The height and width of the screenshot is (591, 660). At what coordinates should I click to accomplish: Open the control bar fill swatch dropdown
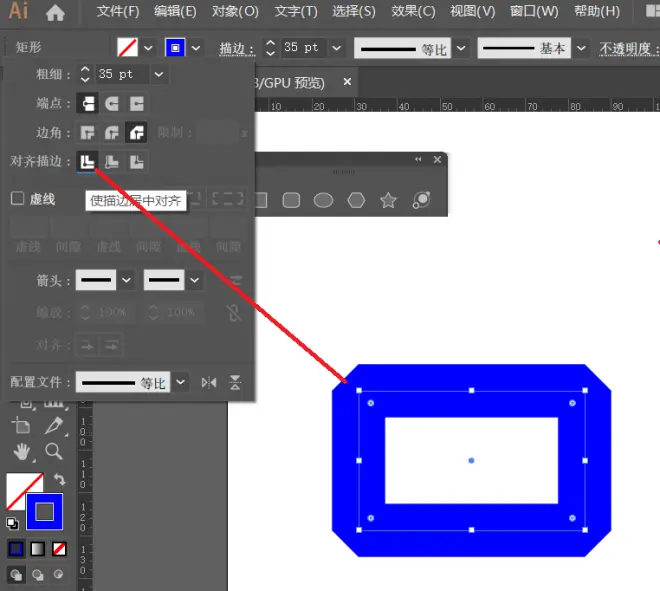tap(148, 48)
